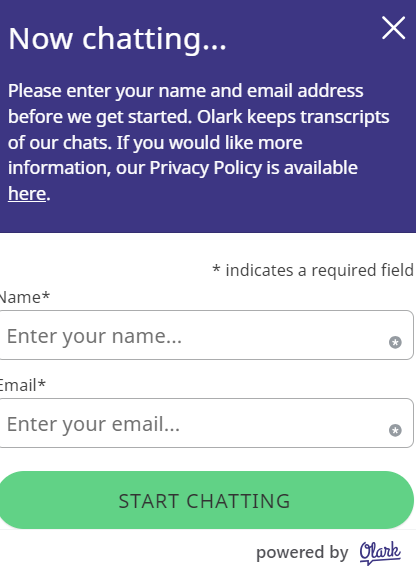Click the required asterisk icon in email field

395,430
